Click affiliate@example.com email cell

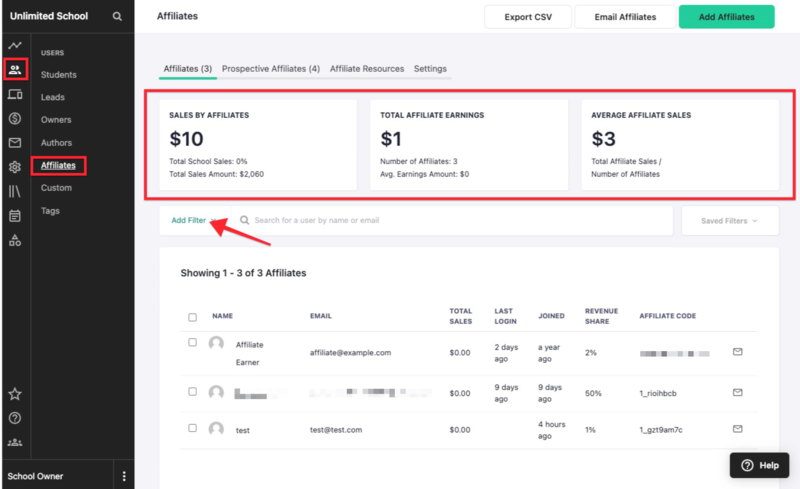(351, 353)
